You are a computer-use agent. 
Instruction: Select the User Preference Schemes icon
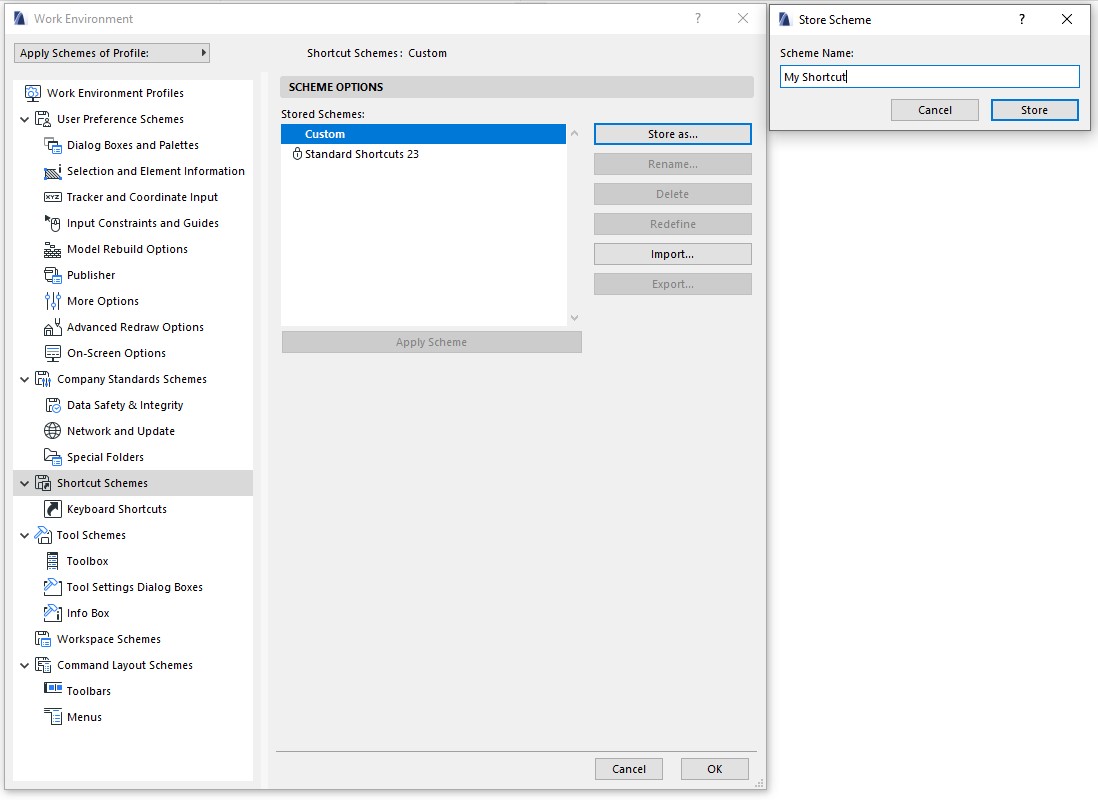[43, 119]
